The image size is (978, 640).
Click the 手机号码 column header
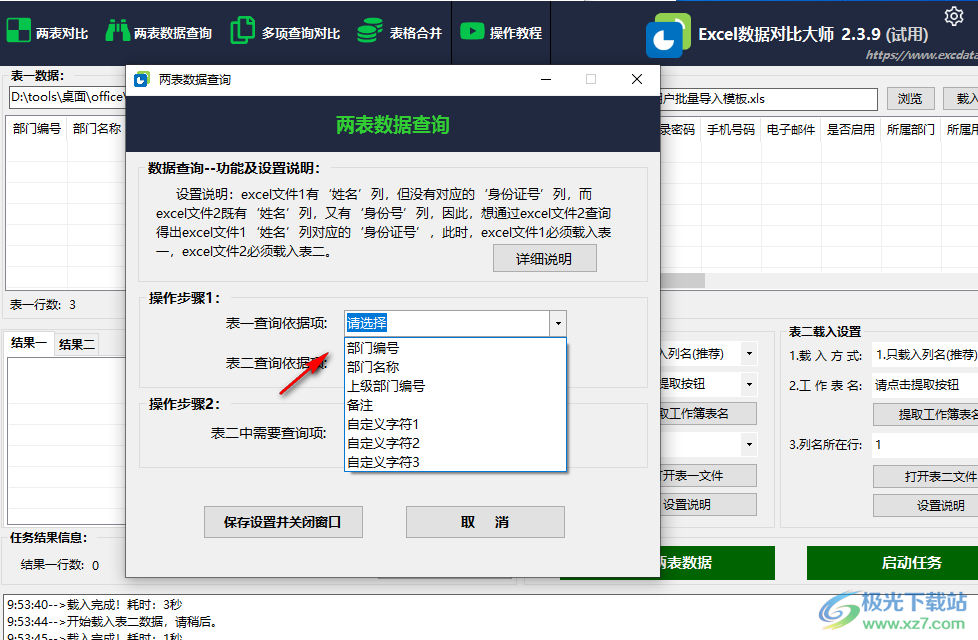click(x=730, y=130)
